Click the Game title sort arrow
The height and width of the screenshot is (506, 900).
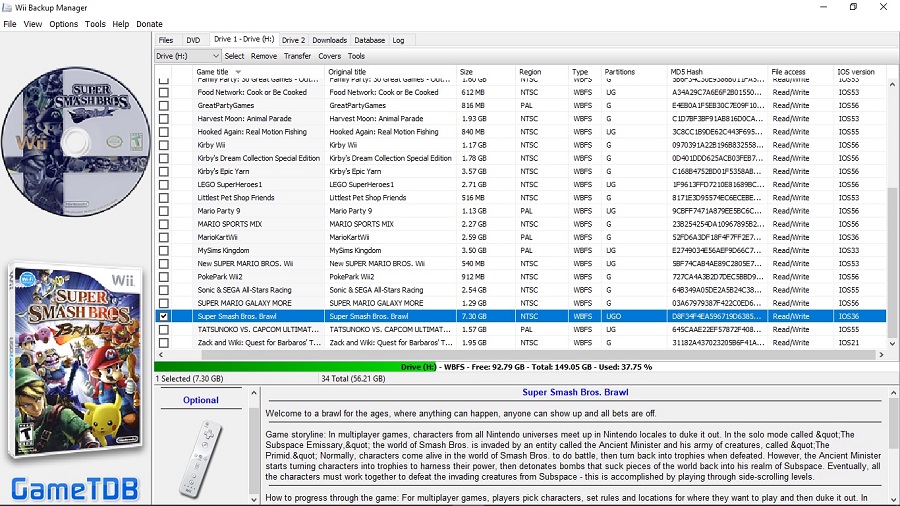click(x=238, y=72)
